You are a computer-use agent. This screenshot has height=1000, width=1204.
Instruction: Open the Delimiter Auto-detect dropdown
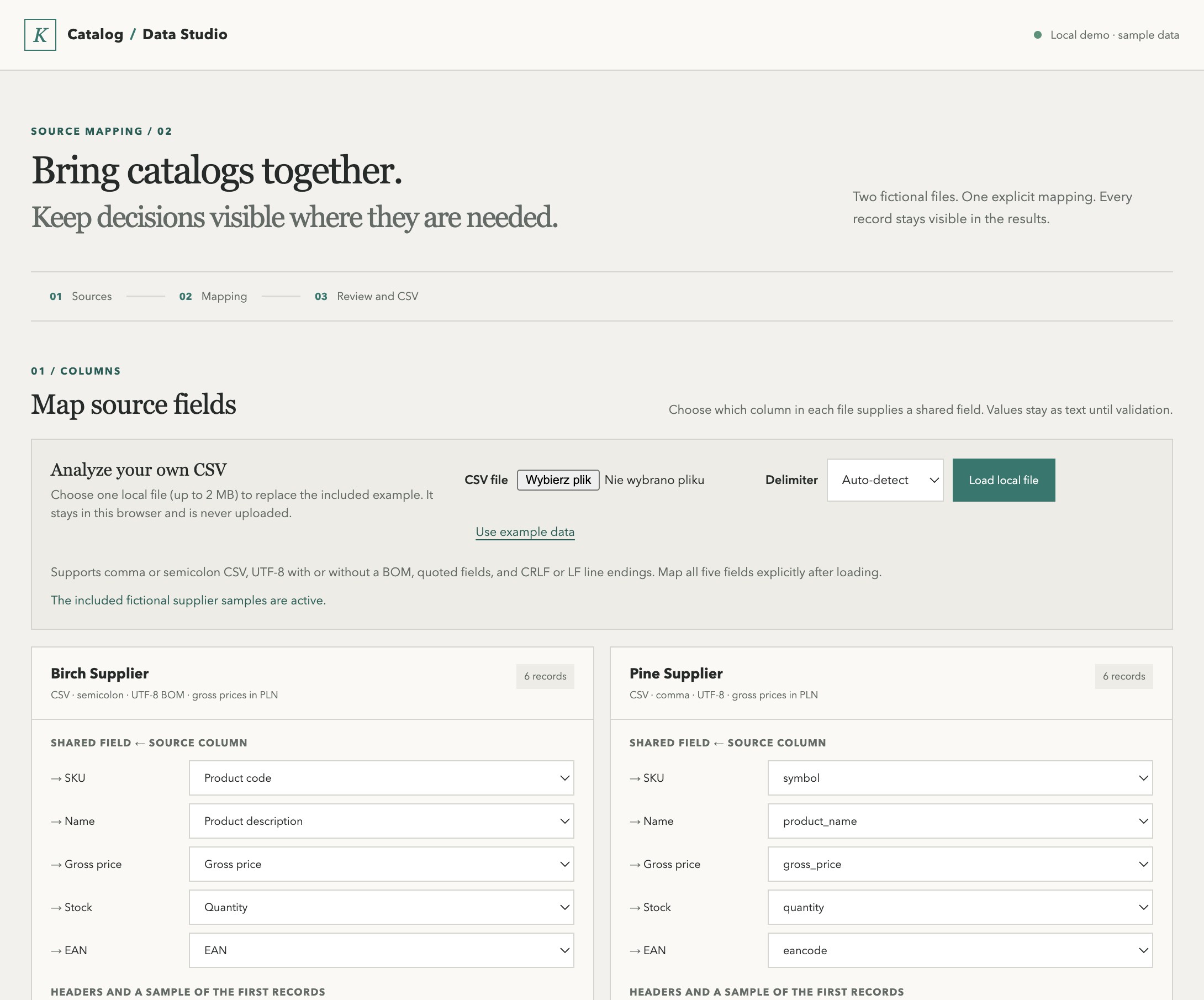click(x=885, y=480)
